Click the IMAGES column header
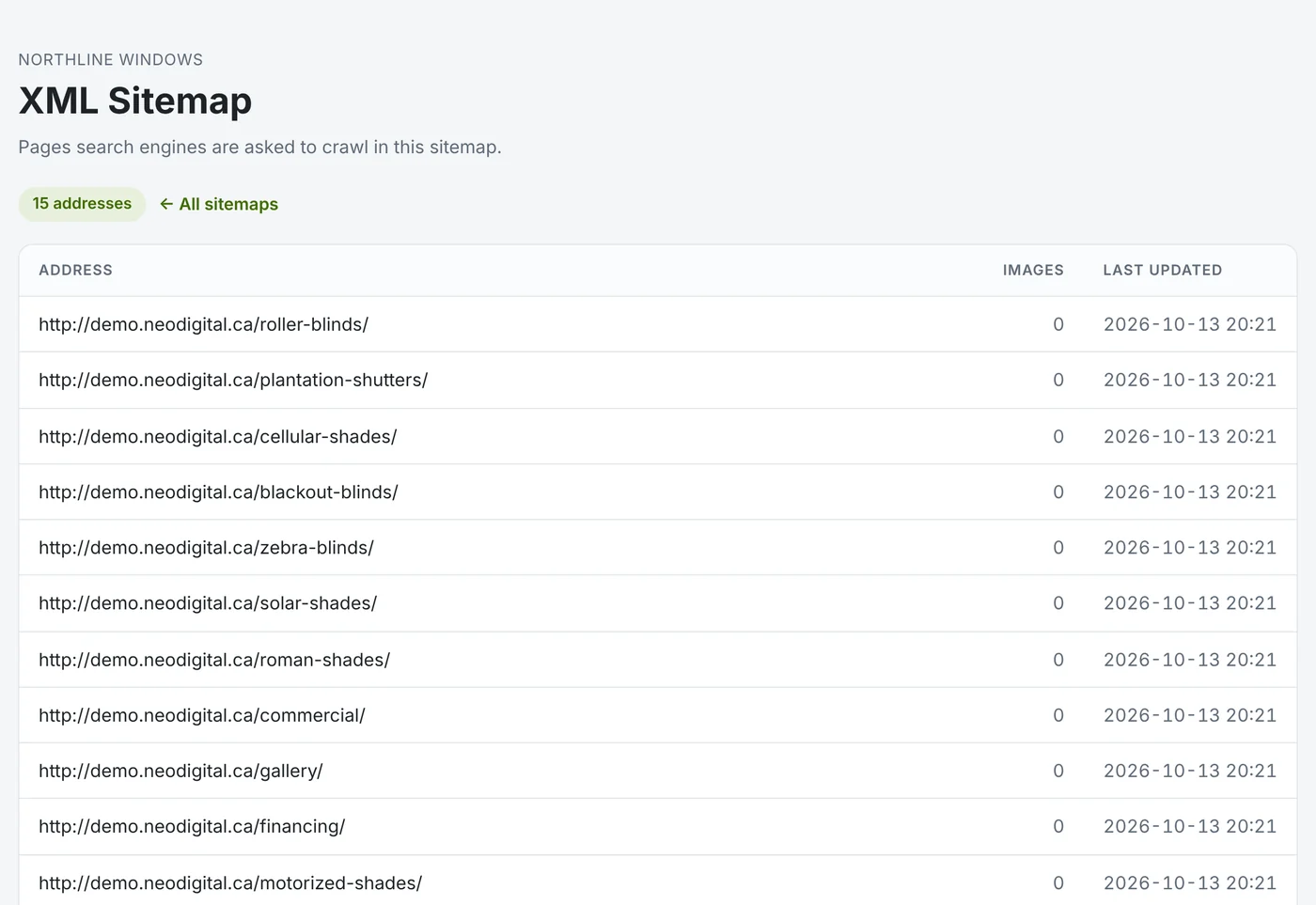The image size is (1316, 905). 1033,270
